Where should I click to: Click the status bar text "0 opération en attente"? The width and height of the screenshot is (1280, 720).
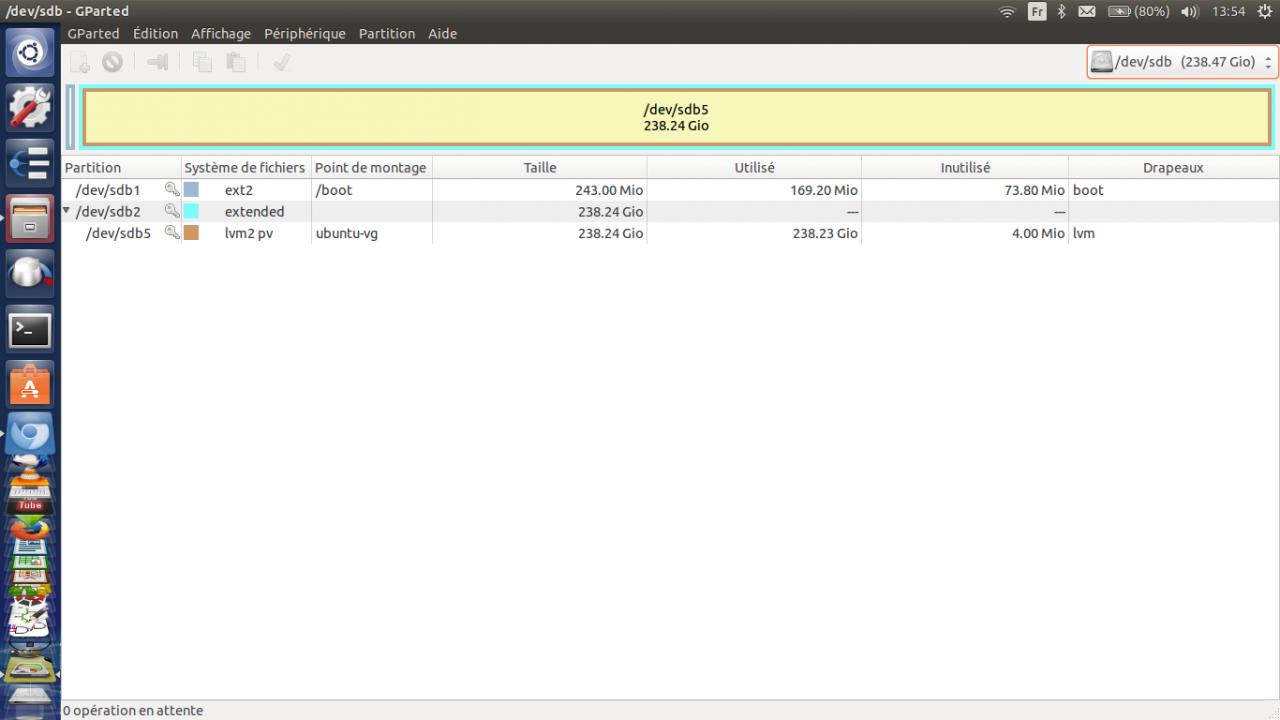tap(133, 710)
